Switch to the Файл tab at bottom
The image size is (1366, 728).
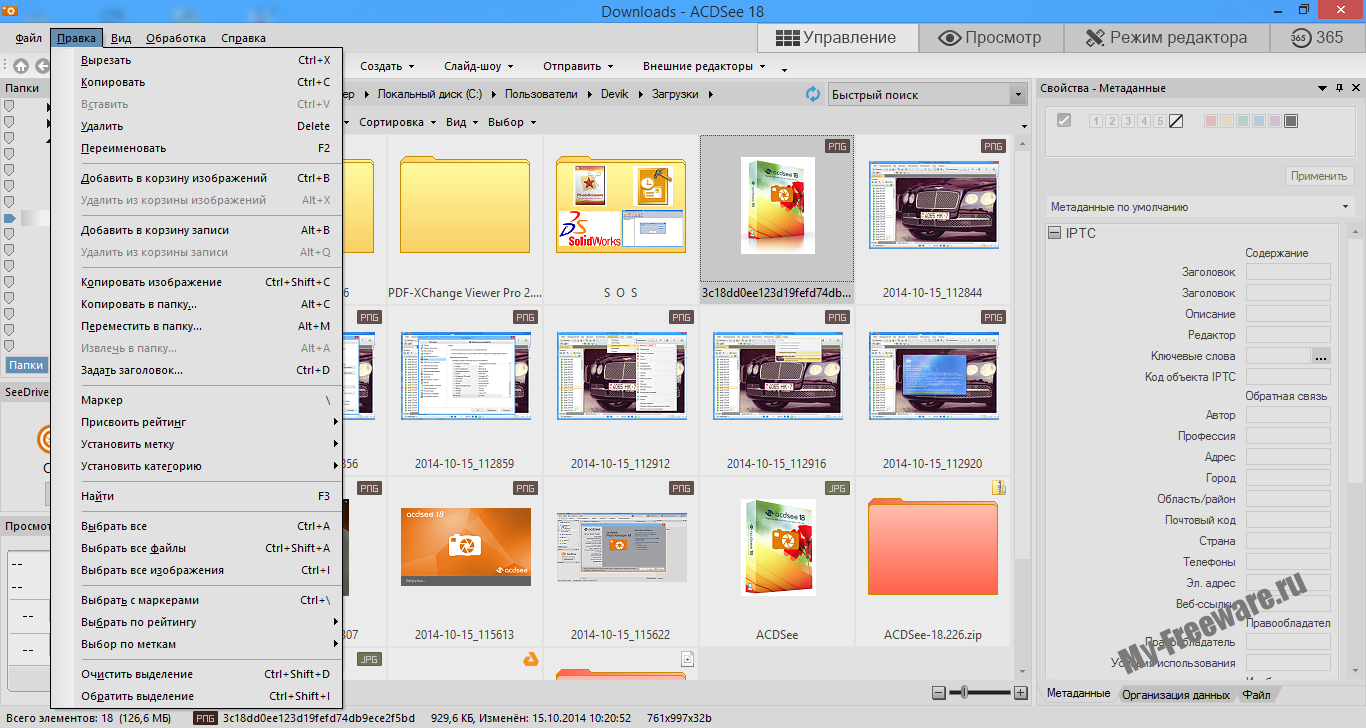(x=1257, y=694)
